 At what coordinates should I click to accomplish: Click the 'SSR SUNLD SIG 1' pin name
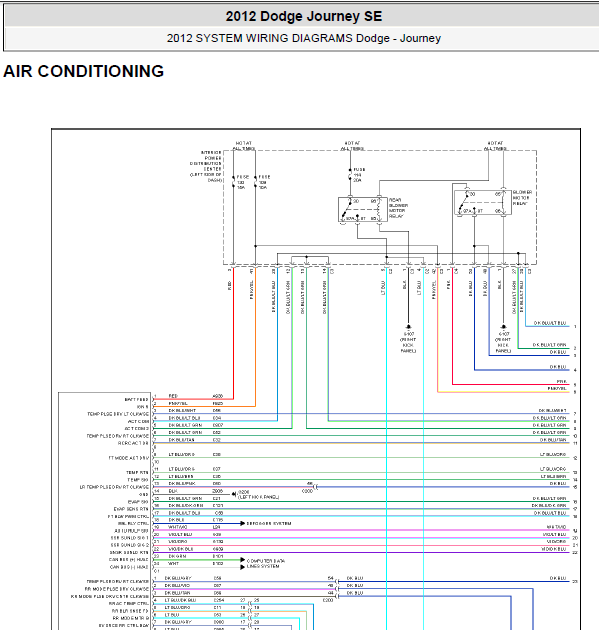coord(130,538)
